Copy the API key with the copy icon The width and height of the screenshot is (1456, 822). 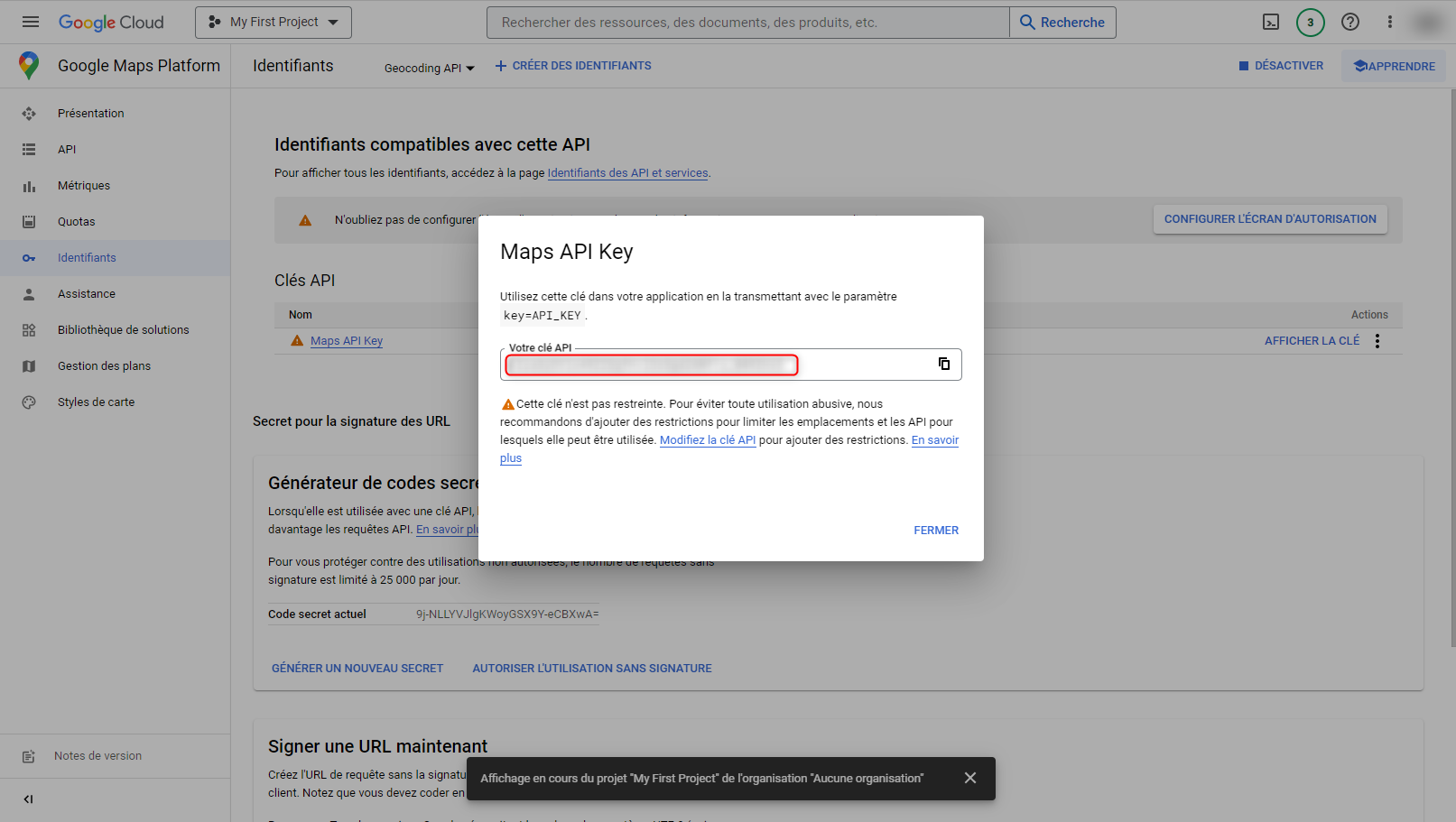click(x=944, y=364)
